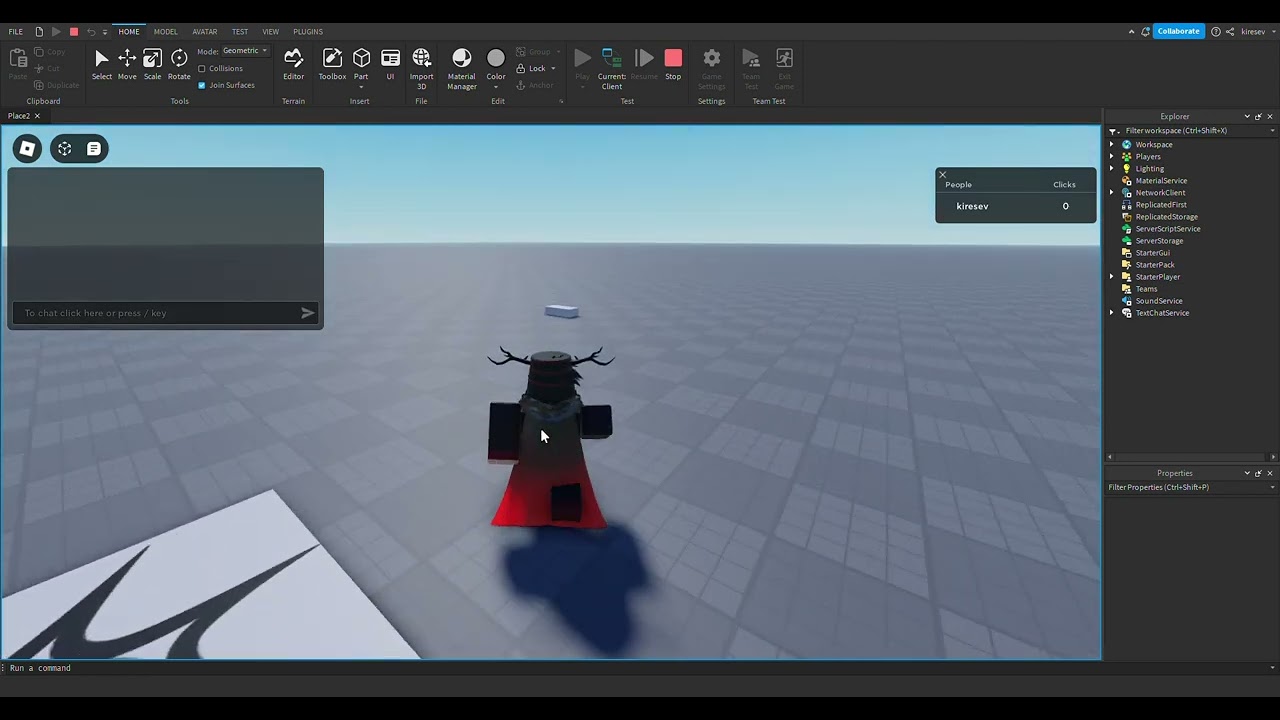Activate the Move tool

point(127,65)
